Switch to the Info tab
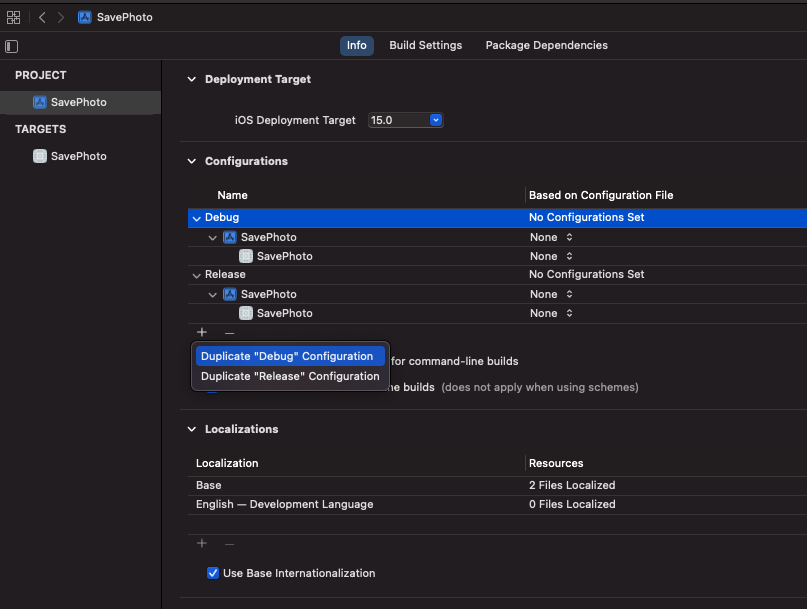The image size is (807, 609). [x=356, y=45]
